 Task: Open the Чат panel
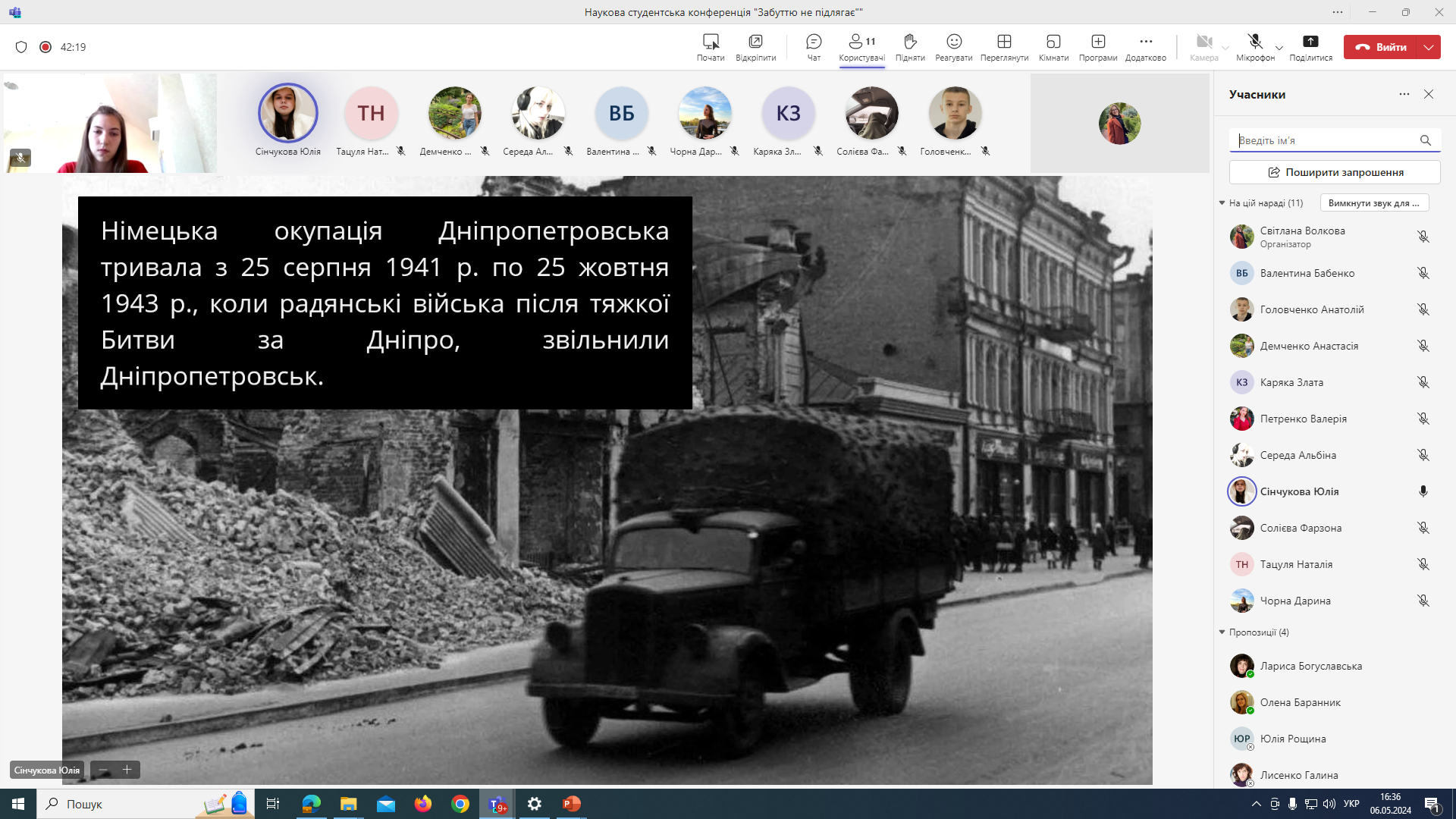click(x=814, y=47)
